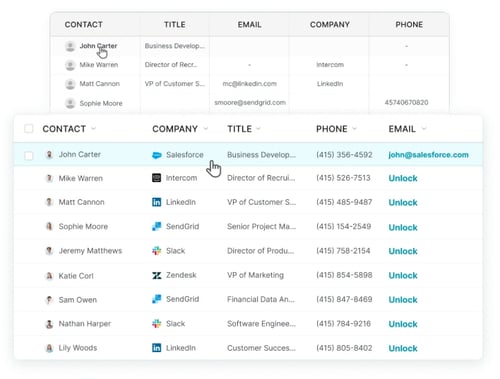Click Sophie Moore's gray placeholder avatar in upper table
The height and width of the screenshot is (379, 500).
click(x=70, y=103)
